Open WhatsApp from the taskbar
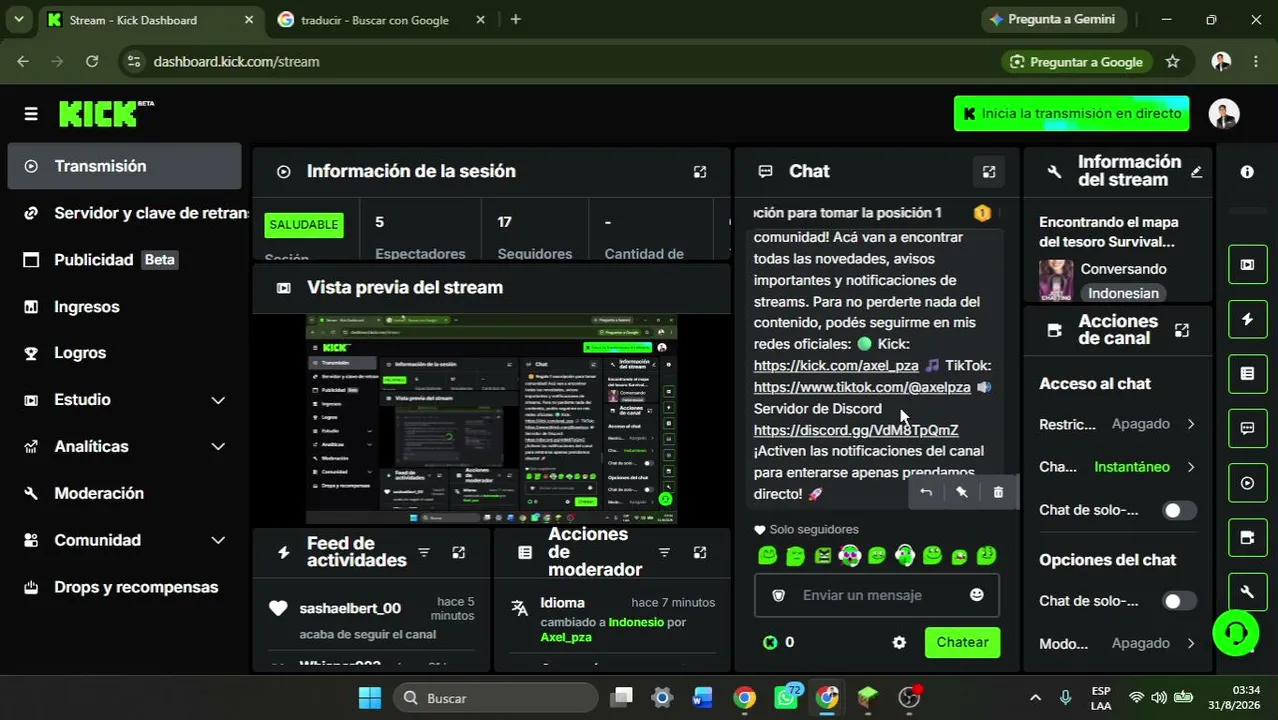Viewport: 1278px width, 720px height. click(786, 698)
